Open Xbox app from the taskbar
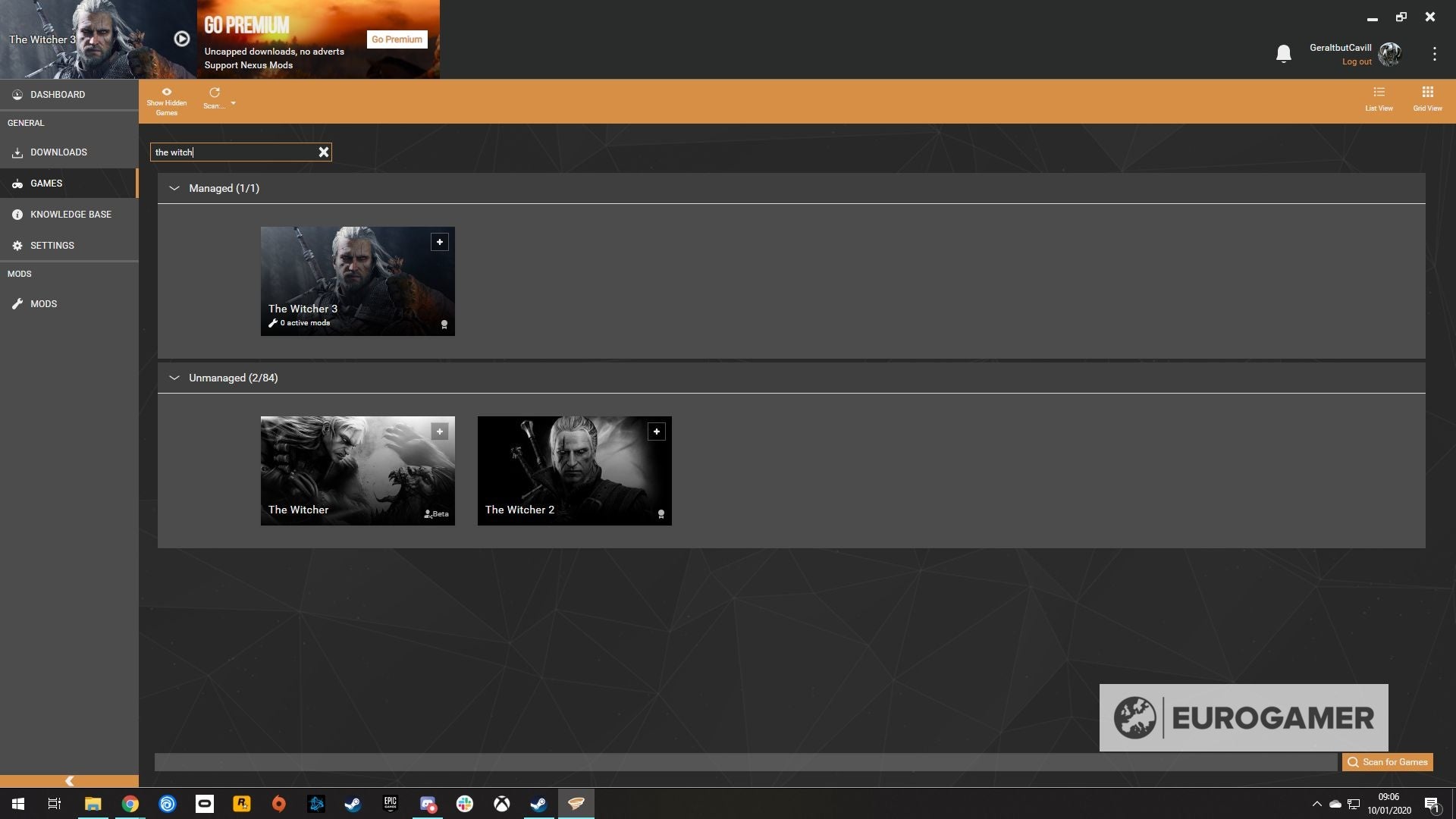Screen dimensions: 1456x819 [502, 804]
